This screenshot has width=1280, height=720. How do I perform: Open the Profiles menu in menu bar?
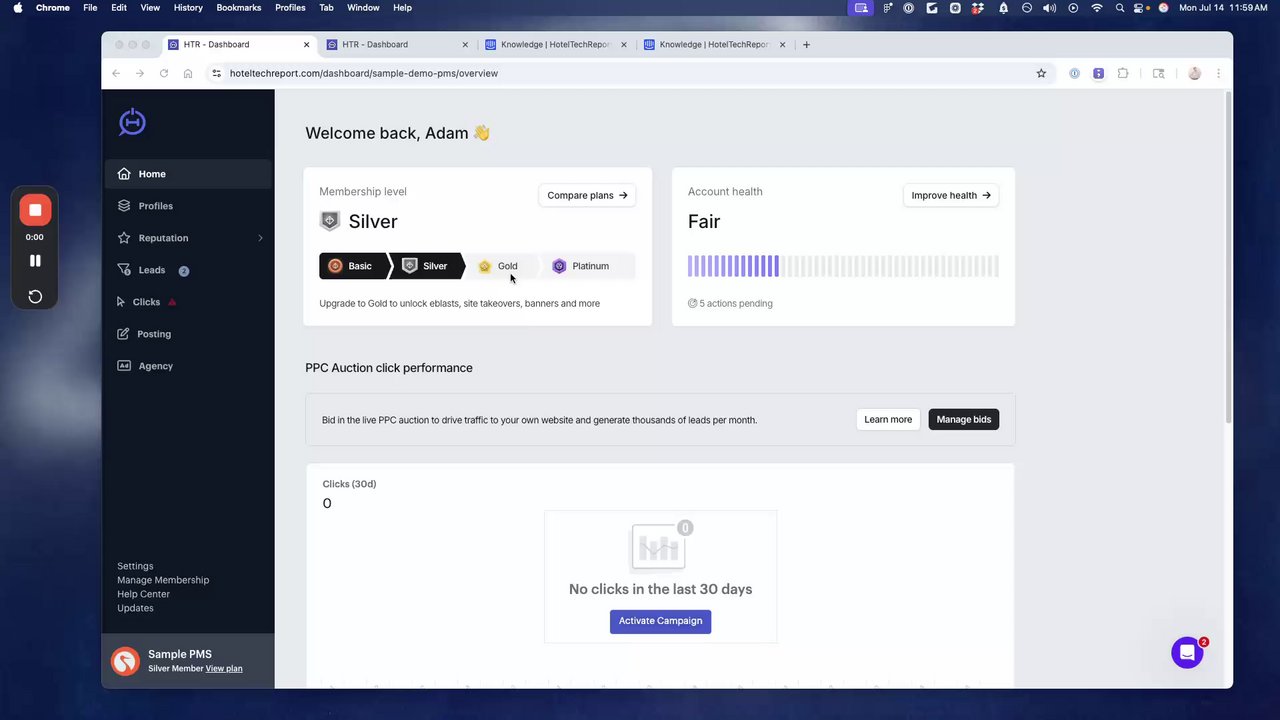(290, 7)
